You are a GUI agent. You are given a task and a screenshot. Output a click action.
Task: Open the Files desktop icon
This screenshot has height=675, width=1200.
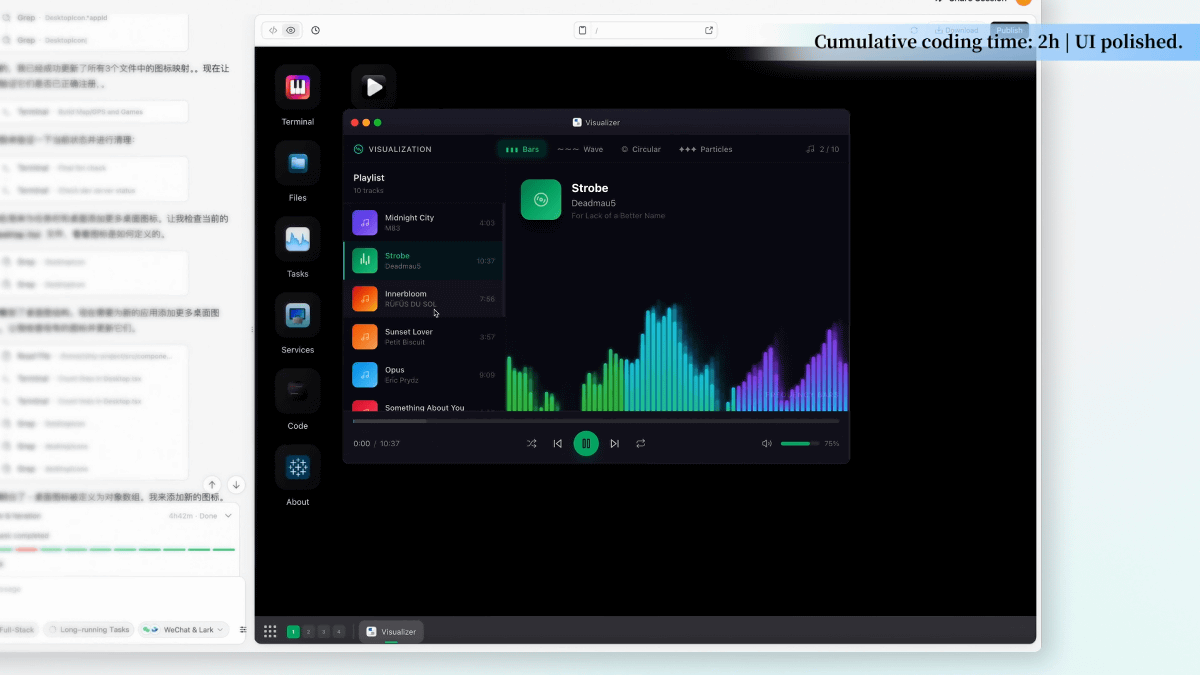pyautogui.click(x=297, y=163)
